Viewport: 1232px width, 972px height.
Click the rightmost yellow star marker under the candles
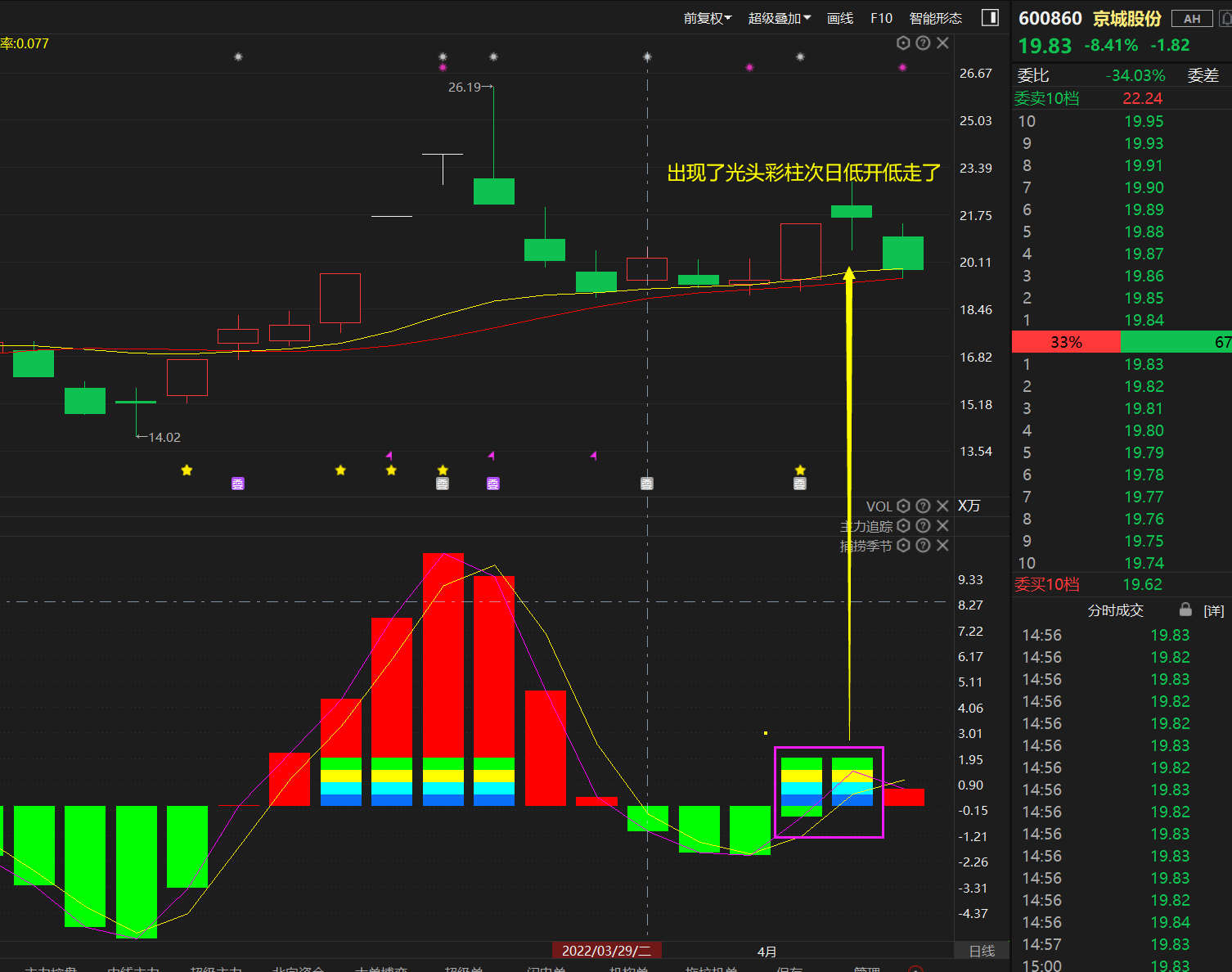click(800, 470)
